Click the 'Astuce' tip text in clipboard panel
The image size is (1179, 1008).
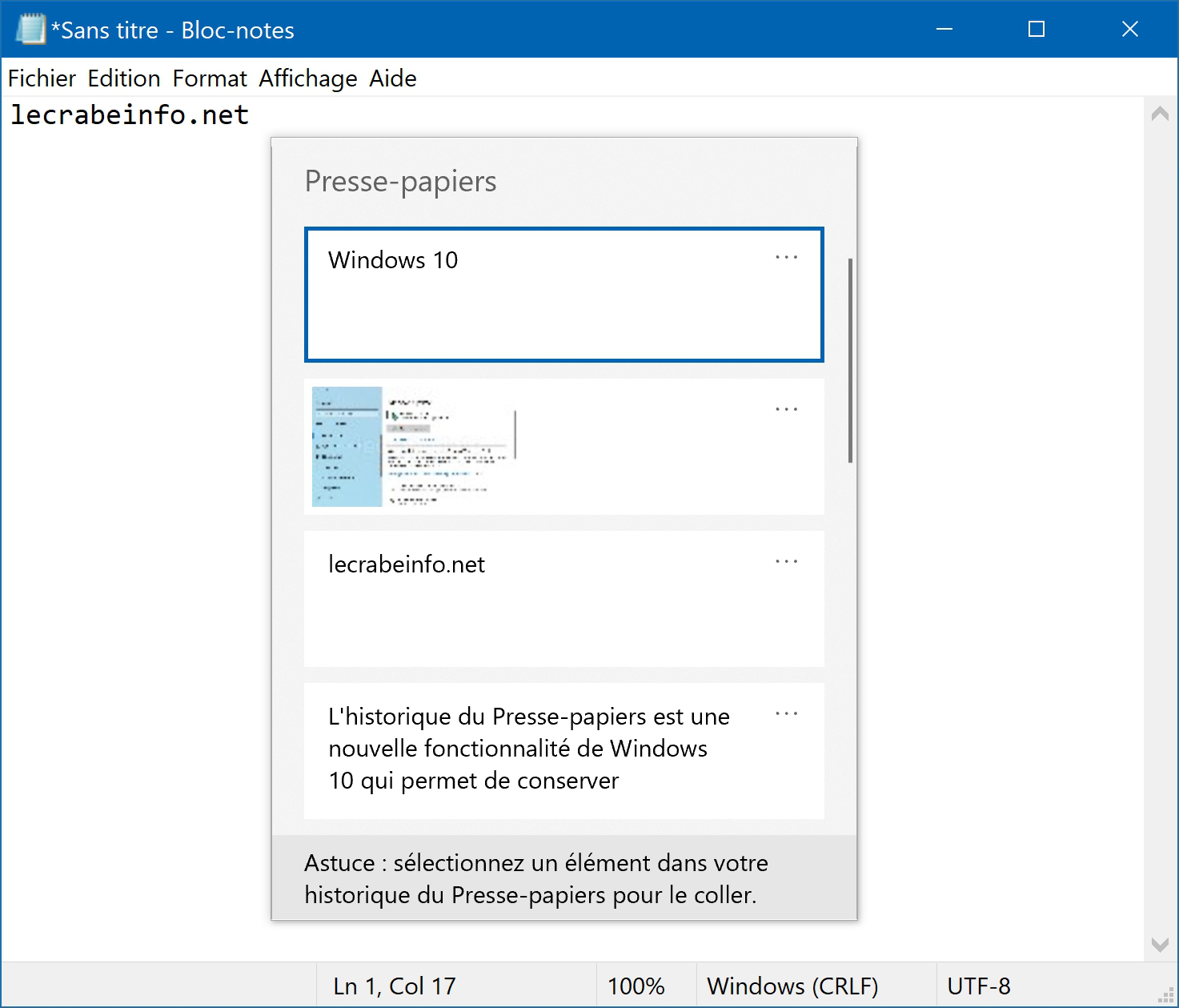(x=536, y=879)
